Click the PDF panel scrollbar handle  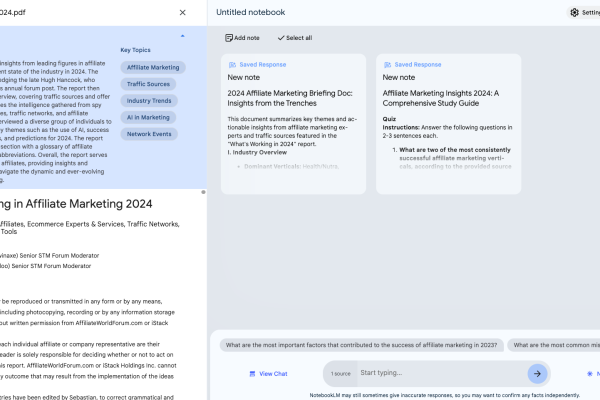pos(204,192)
